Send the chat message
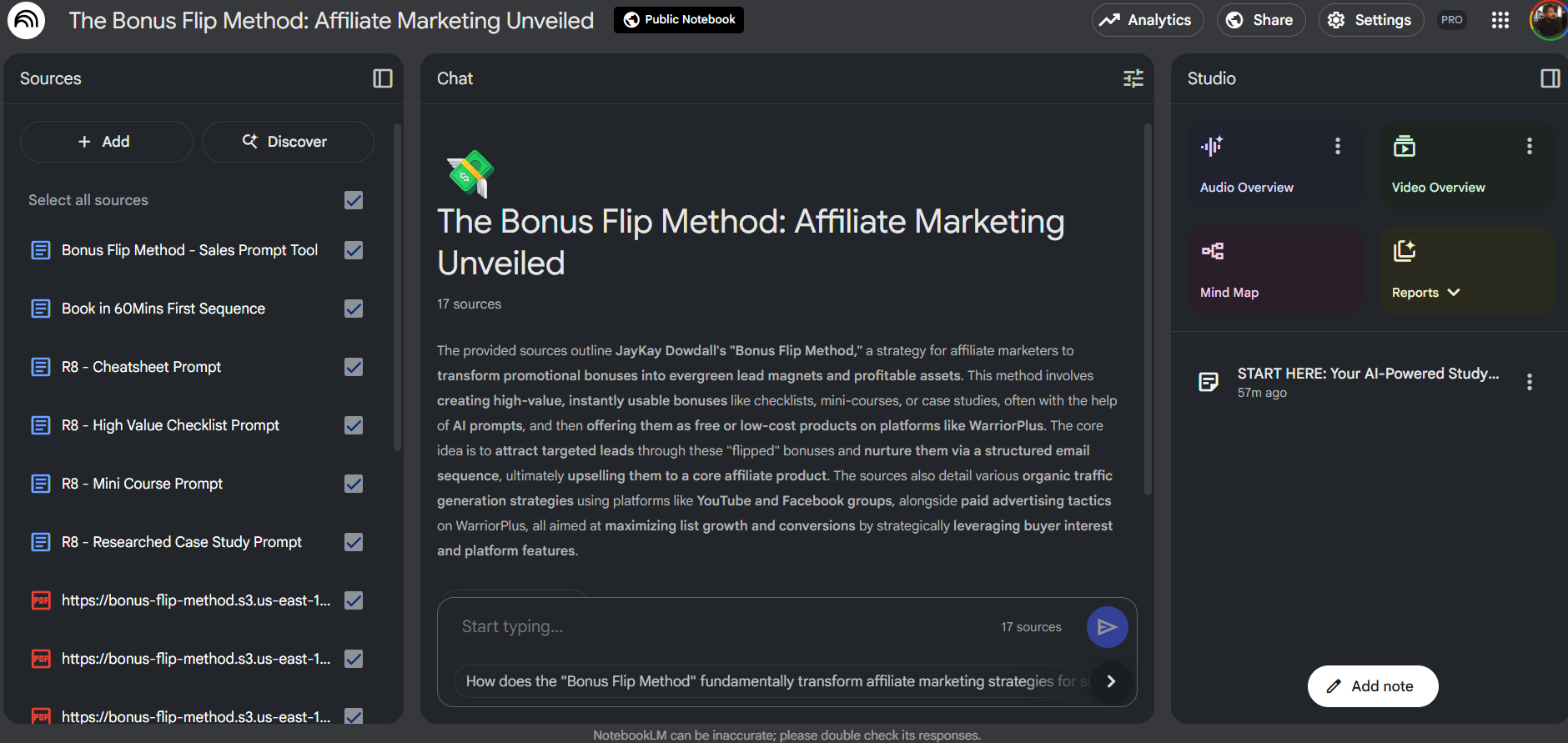The height and width of the screenshot is (743, 1568). pyautogui.click(x=1107, y=627)
